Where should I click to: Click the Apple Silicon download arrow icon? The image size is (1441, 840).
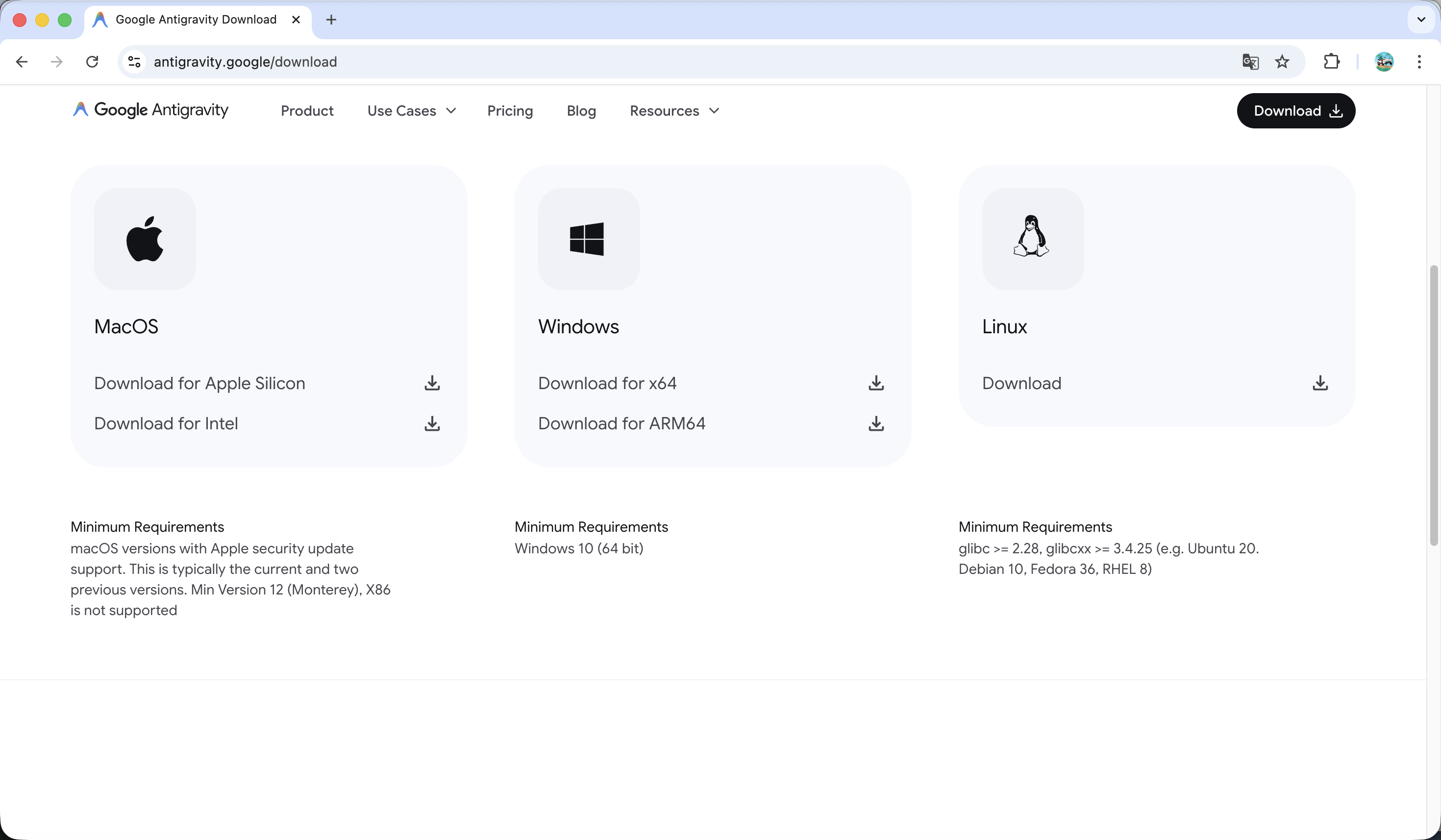click(432, 383)
